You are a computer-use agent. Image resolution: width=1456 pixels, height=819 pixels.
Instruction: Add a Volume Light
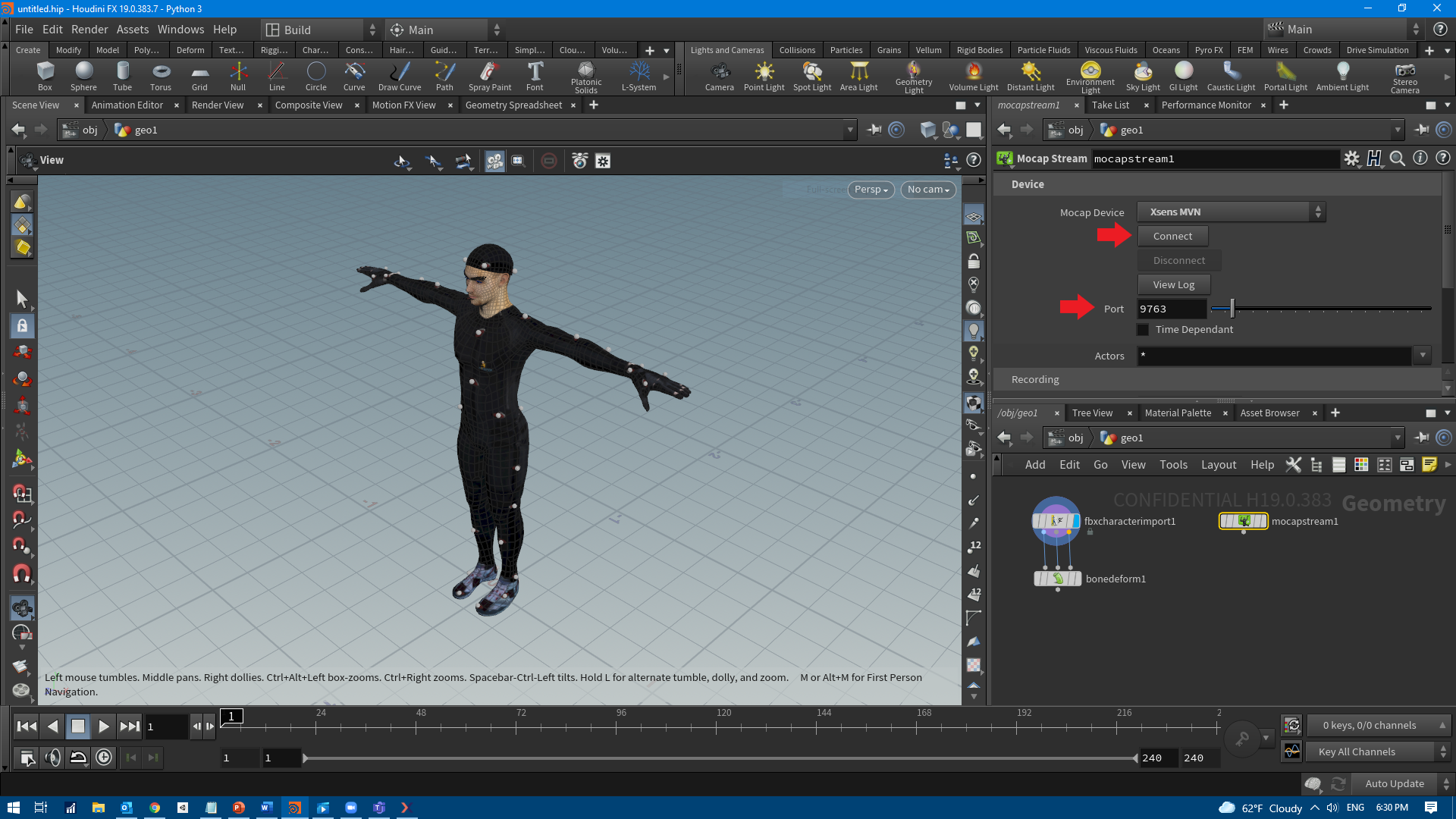974,77
